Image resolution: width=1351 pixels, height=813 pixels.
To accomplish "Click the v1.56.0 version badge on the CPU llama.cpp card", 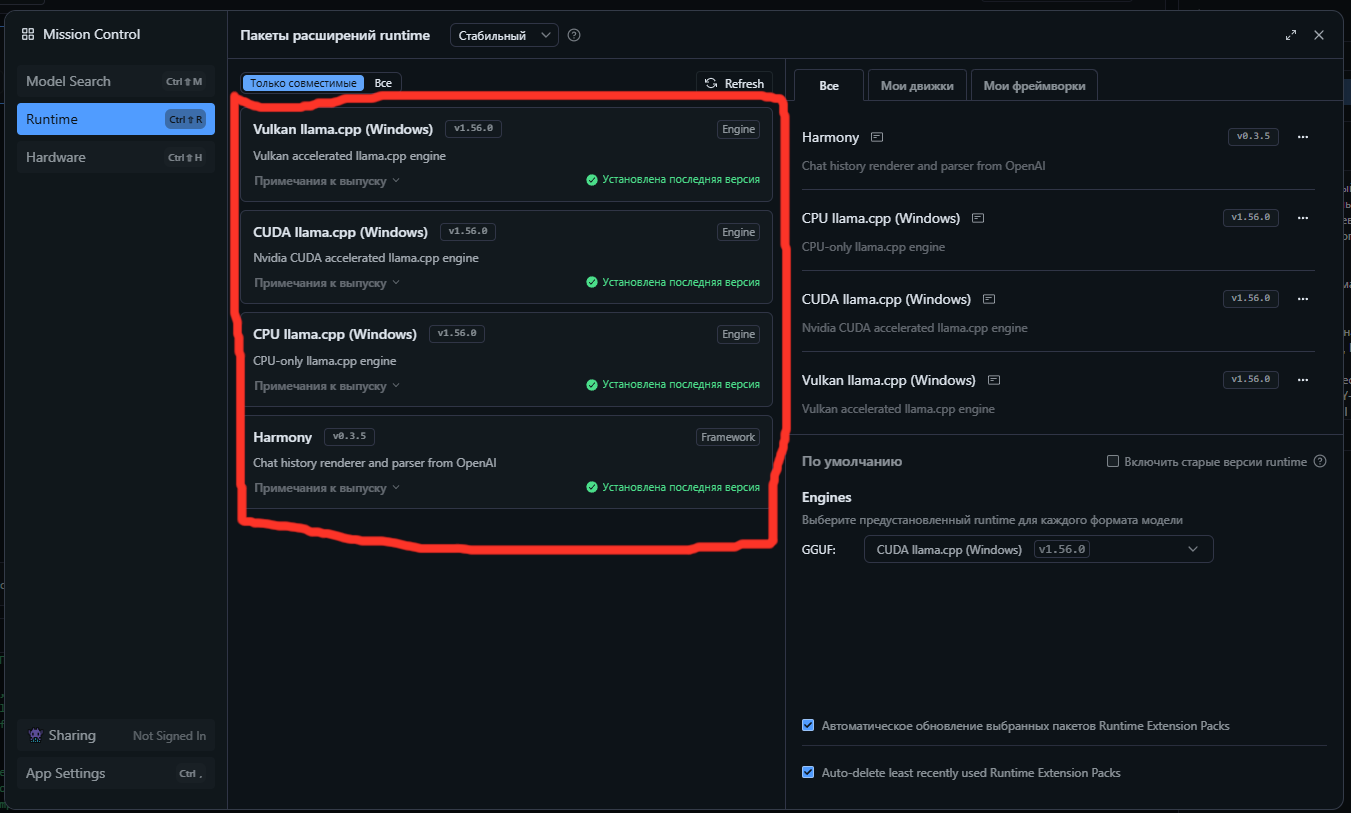I will point(457,334).
